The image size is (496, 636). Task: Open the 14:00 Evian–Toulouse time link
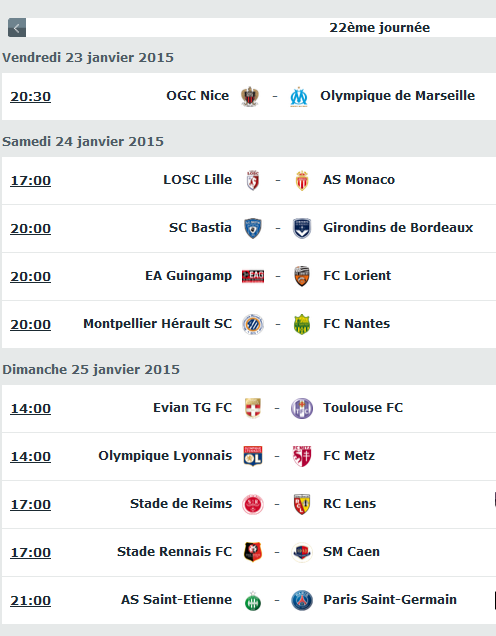[x=30, y=408]
